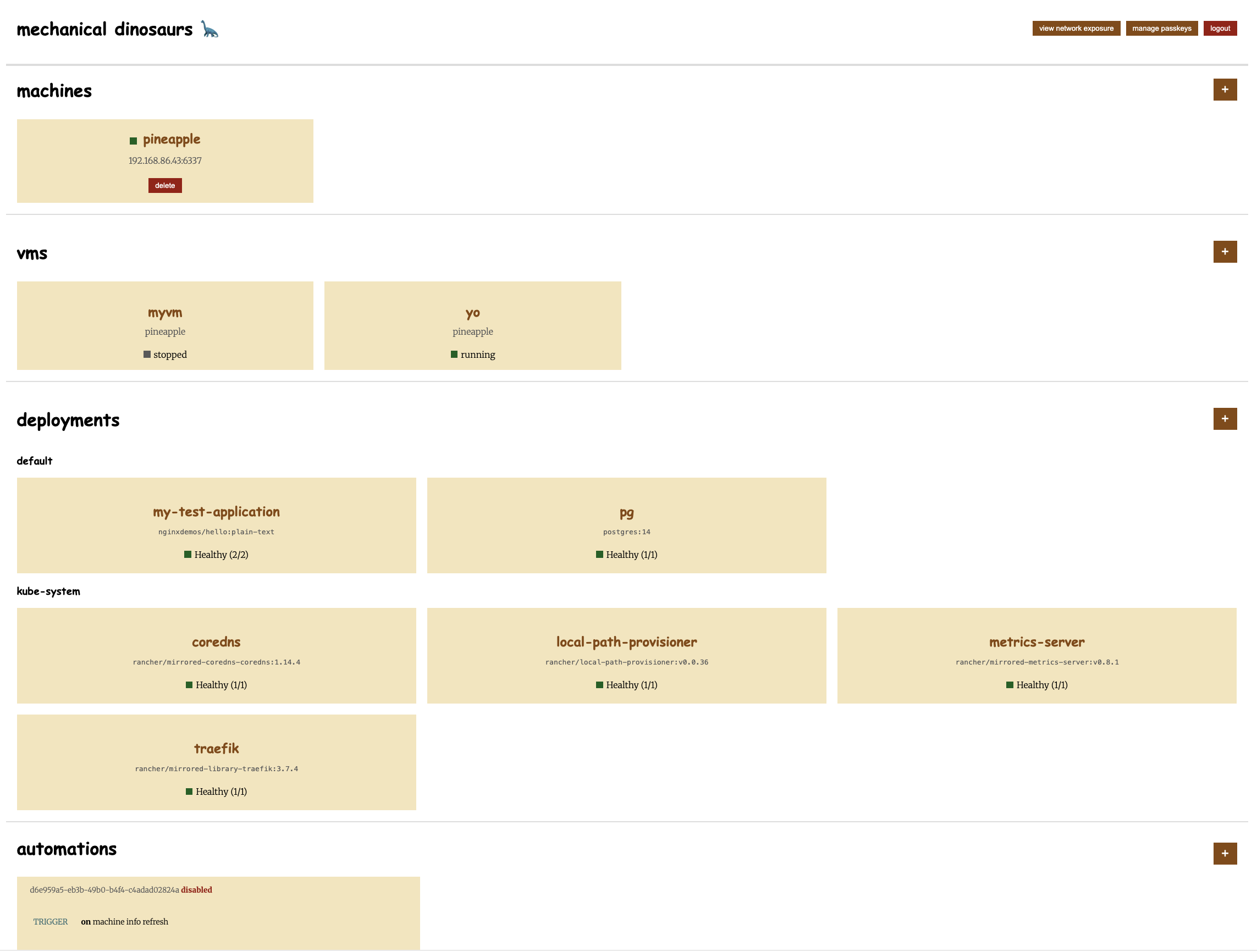The image size is (1257, 952).
Task: Click the disabled label on the automation
Action: coord(197,890)
